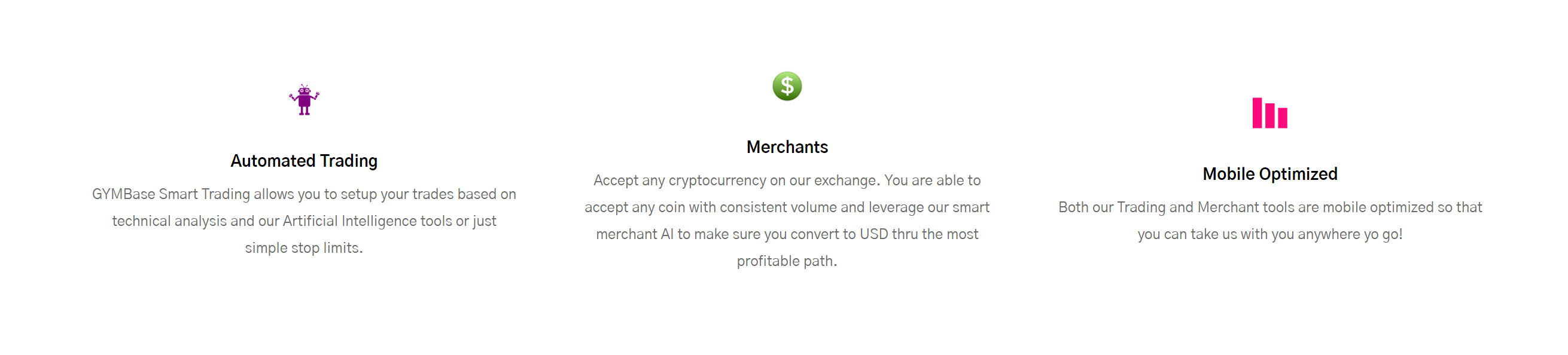The image size is (1568, 355).
Task: Click the pink bar chart icon
Action: [x=1269, y=113]
